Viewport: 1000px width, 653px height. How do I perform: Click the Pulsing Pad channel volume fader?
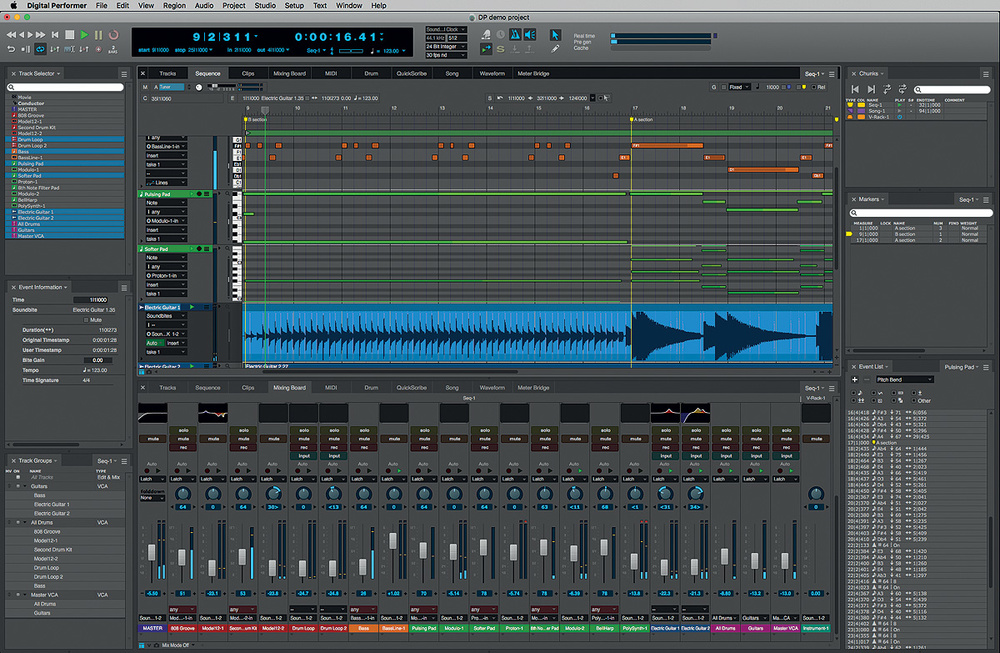pyautogui.click(x=423, y=550)
